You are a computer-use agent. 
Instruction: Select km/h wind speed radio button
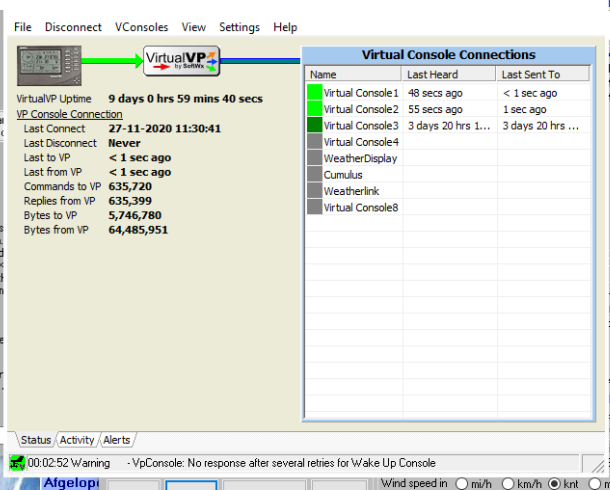(x=508, y=484)
